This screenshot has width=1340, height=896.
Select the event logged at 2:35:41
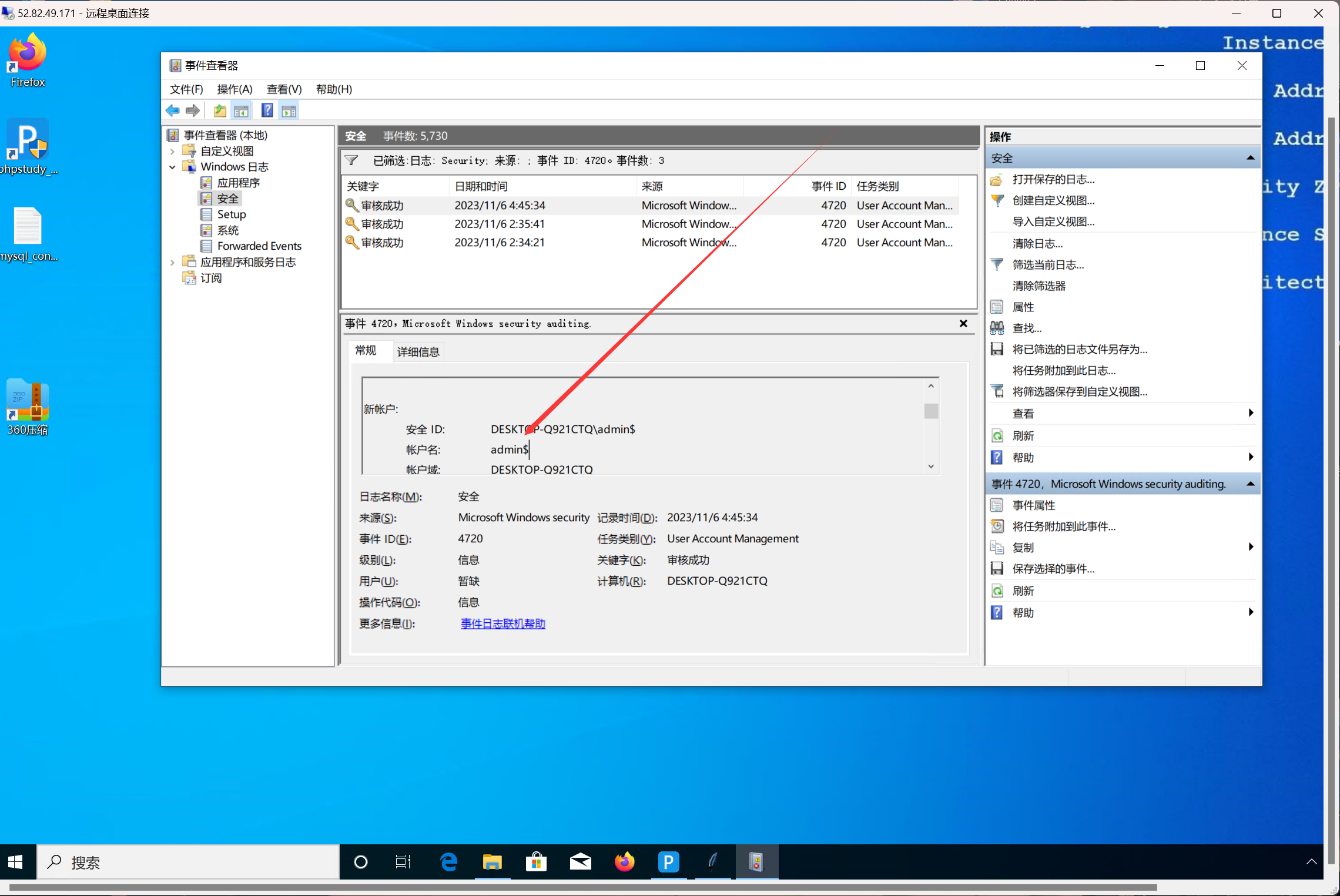point(500,224)
